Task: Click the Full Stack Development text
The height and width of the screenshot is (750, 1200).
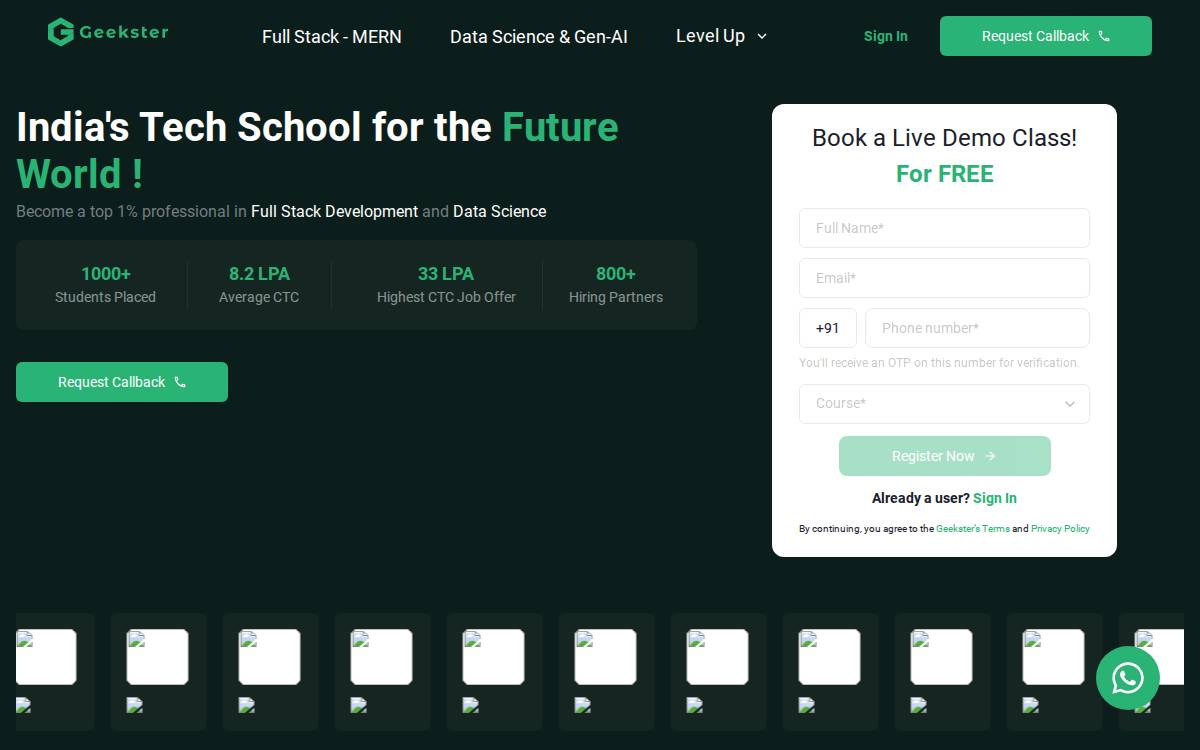Action: tap(335, 212)
